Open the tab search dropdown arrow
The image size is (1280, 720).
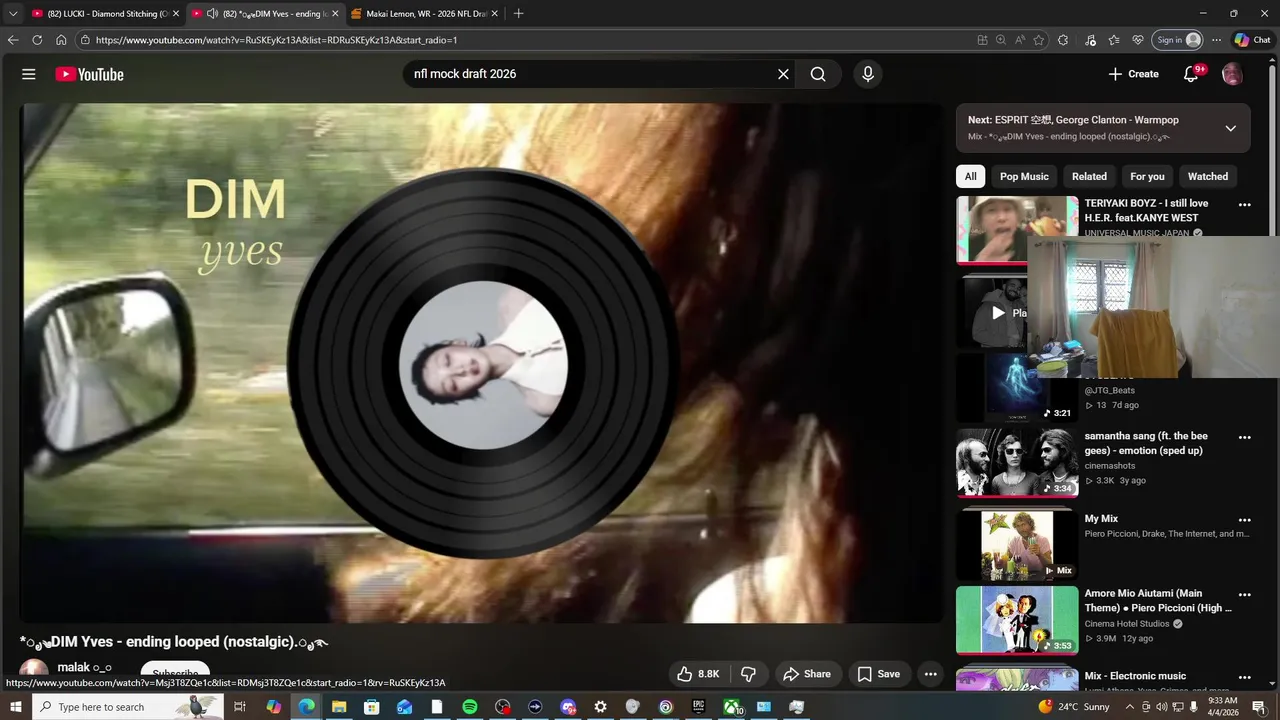(13, 14)
